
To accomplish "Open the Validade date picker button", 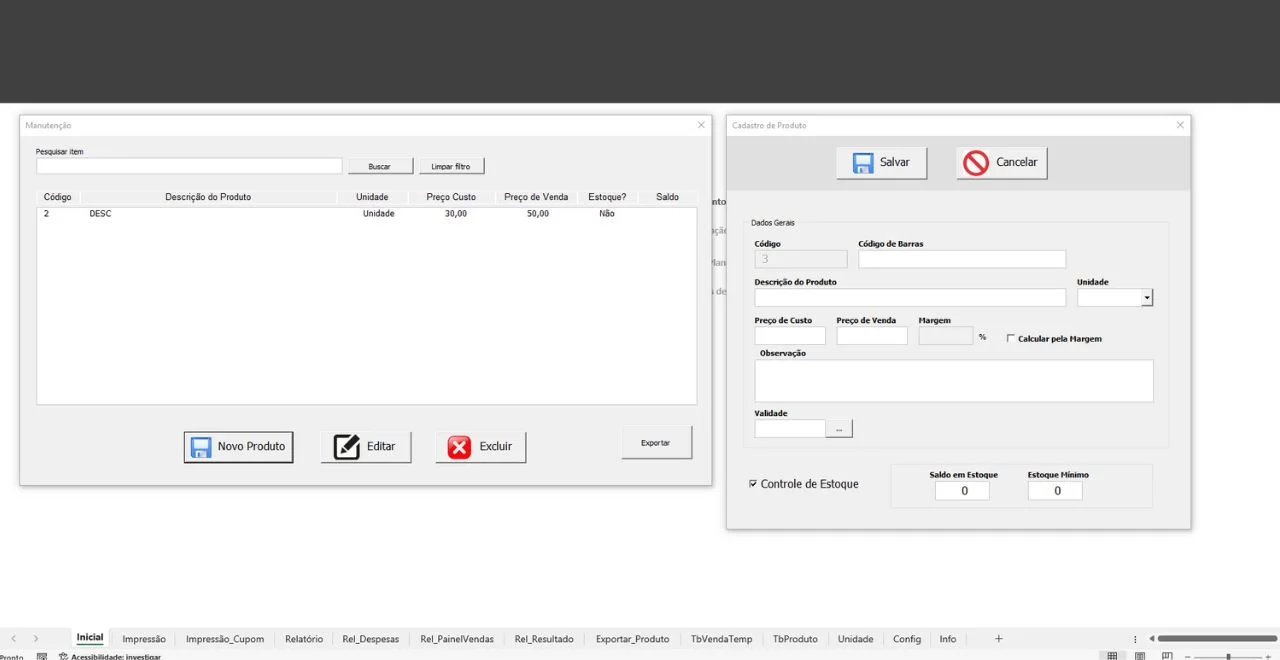I will coord(839,429).
